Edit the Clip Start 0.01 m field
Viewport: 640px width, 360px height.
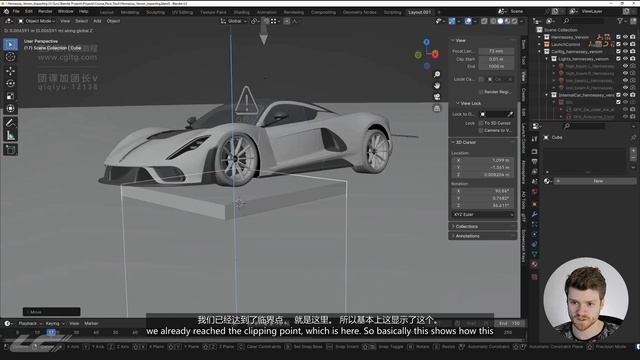(496, 59)
